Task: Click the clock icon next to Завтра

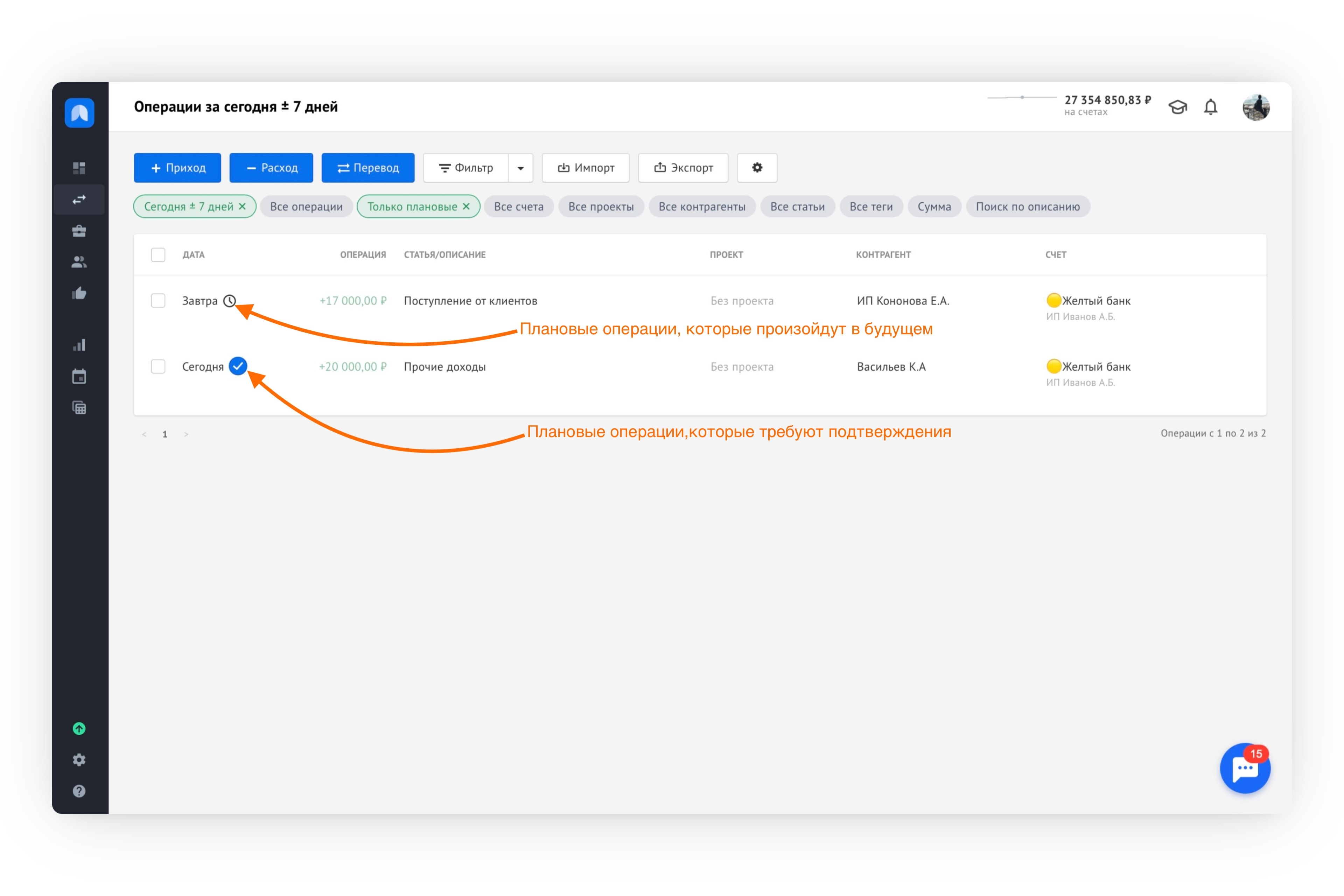Action: coord(230,301)
